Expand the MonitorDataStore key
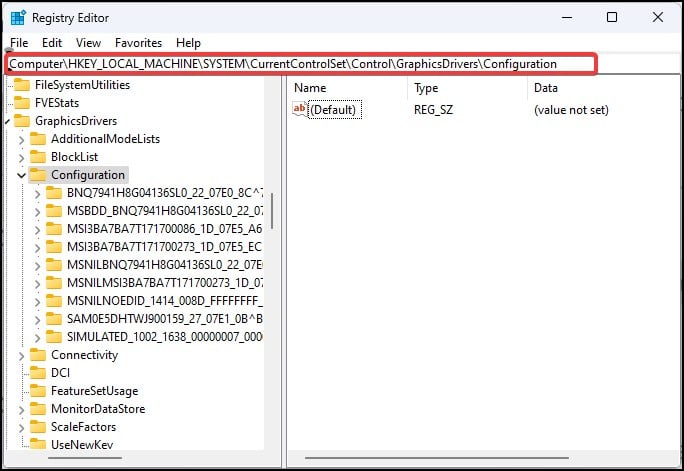 click(21, 410)
